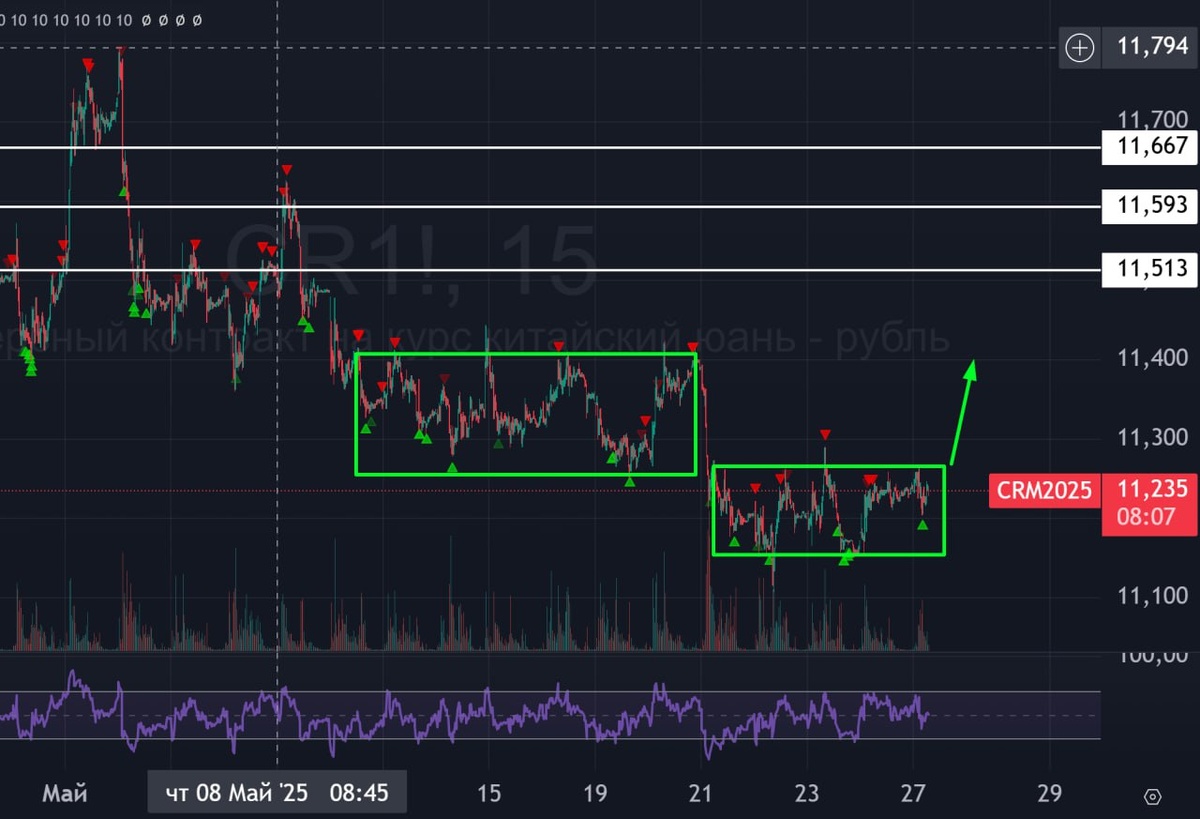The image size is (1200, 819).
Task: Select the horizontal line labeled 11,667
Action: click(550, 147)
